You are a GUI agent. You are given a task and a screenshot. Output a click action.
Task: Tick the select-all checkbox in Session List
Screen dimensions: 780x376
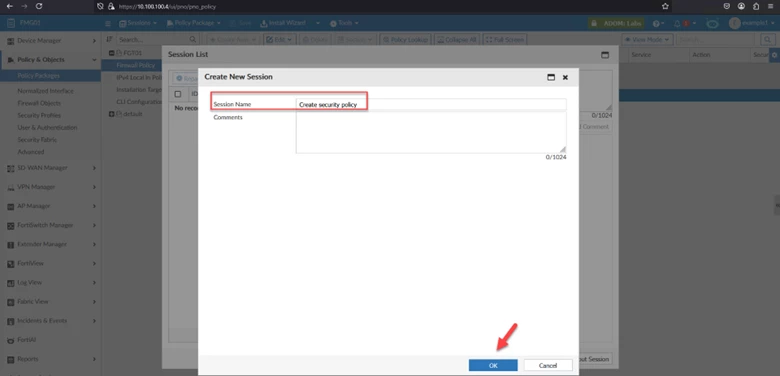coord(178,94)
